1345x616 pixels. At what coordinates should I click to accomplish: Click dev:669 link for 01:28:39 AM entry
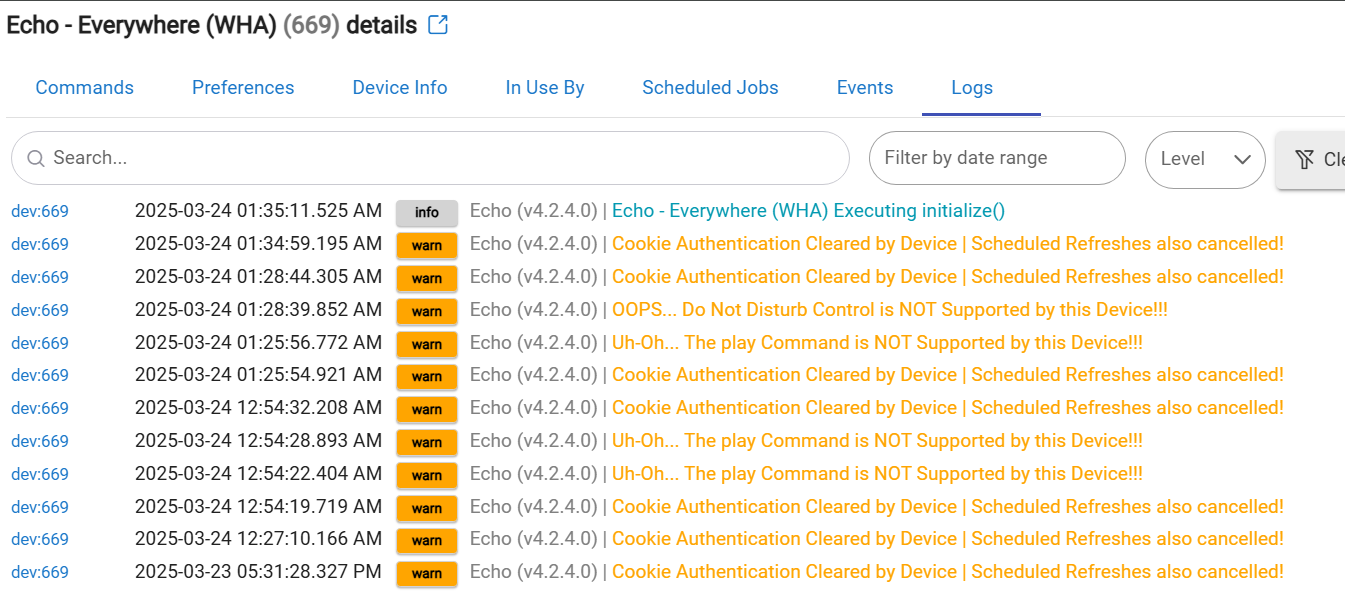40,311
